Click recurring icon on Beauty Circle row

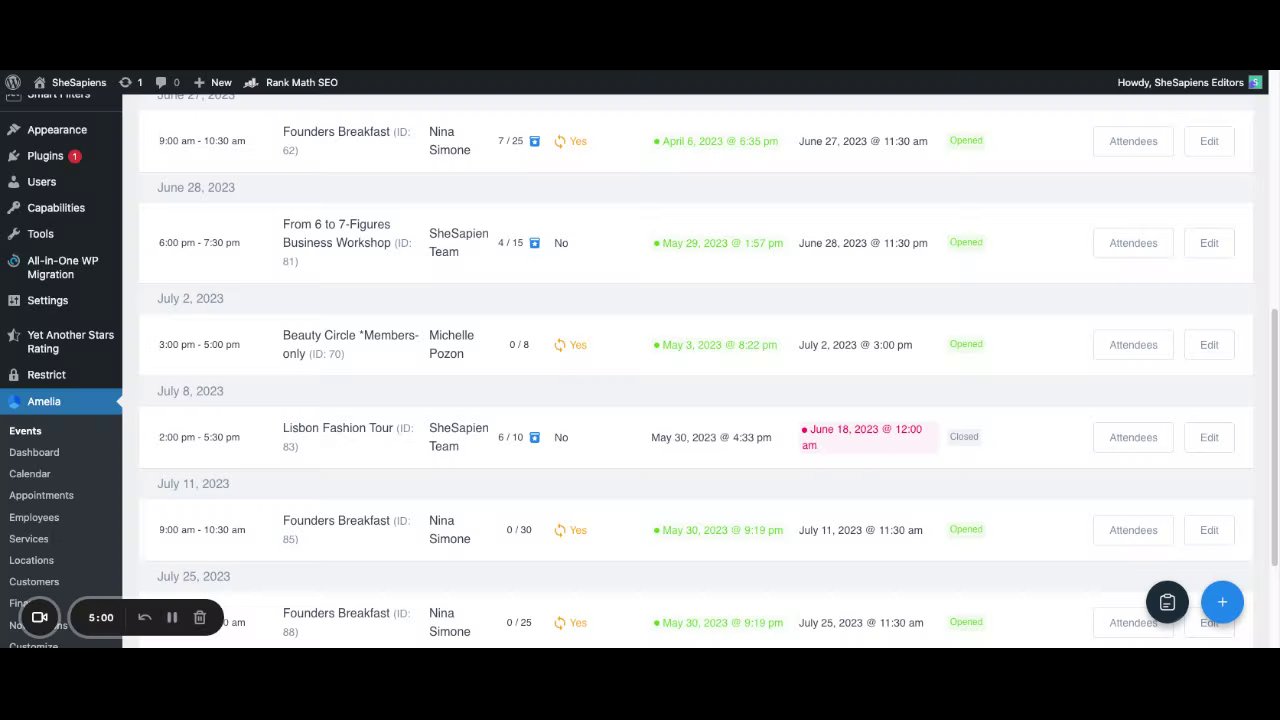click(x=560, y=345)
